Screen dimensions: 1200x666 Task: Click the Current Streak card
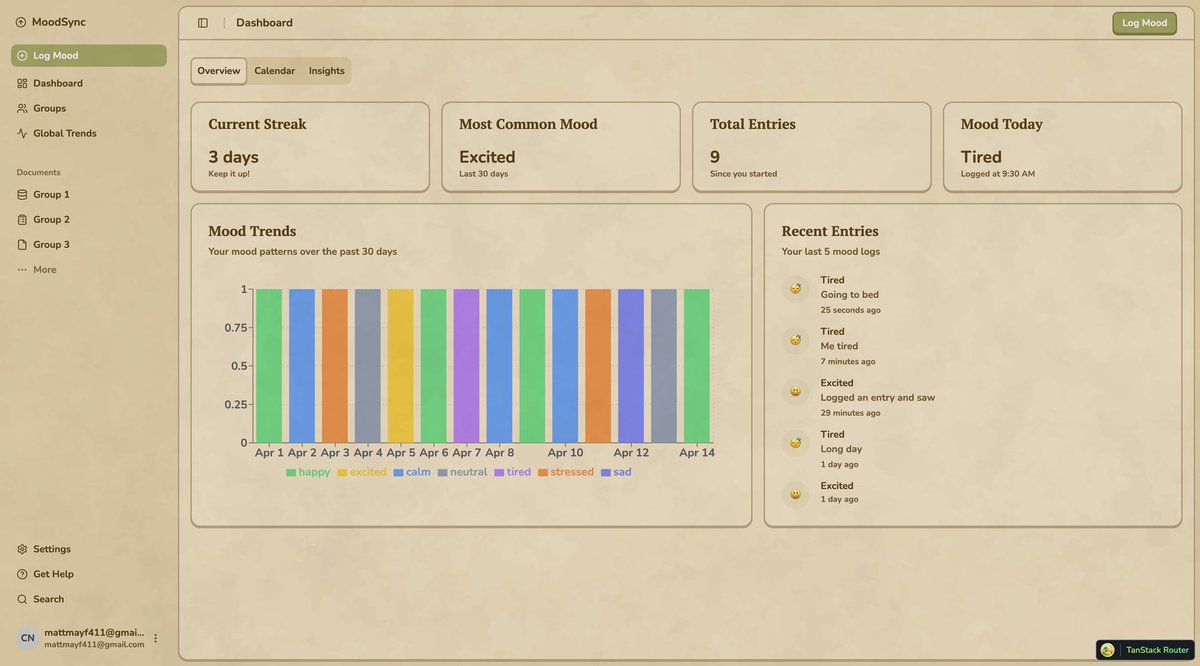coord(310,147)
